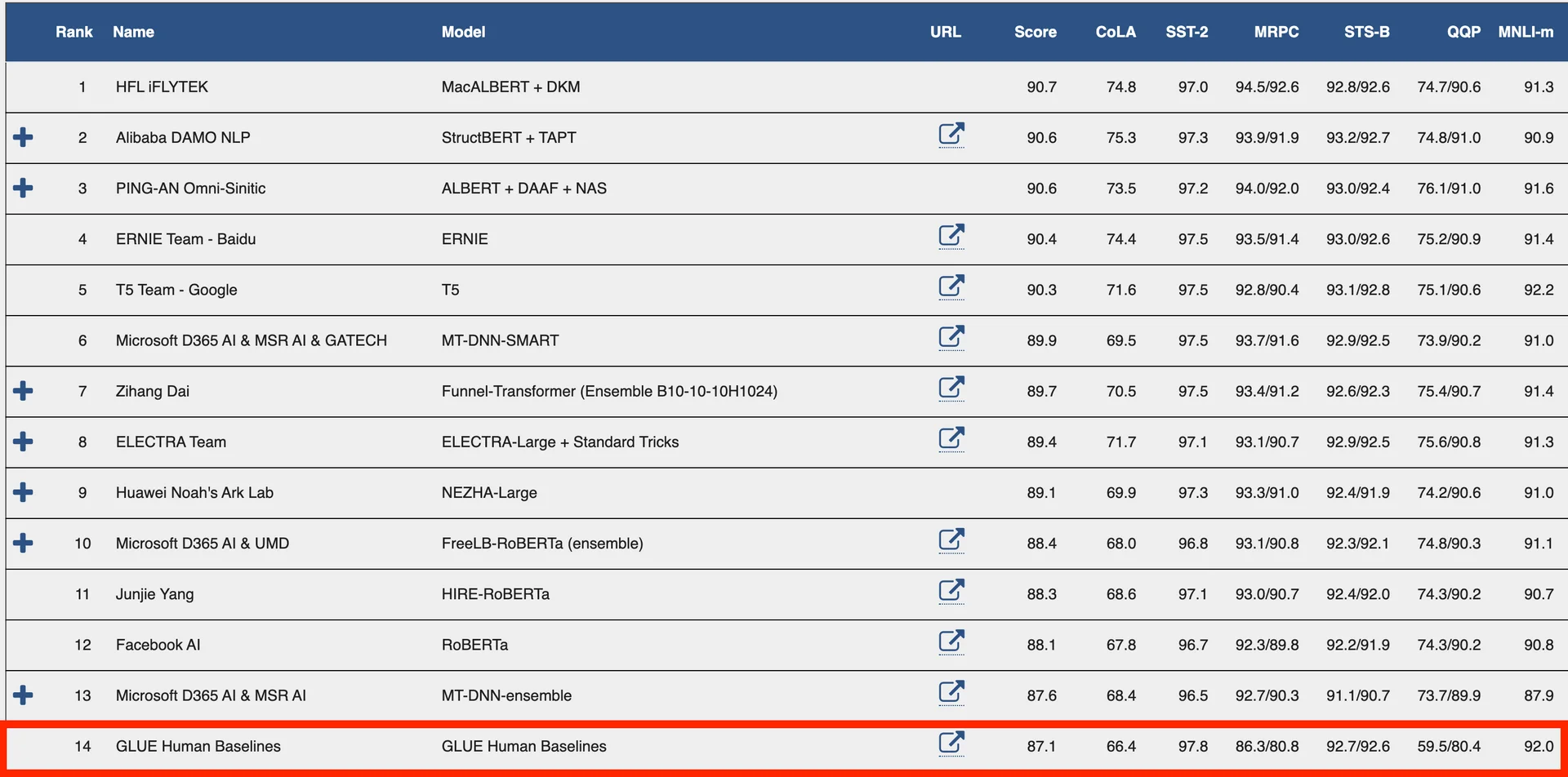Select the model 'MT-DNN-ensemble'
1568x777 pixels.
tap(506, 695)
